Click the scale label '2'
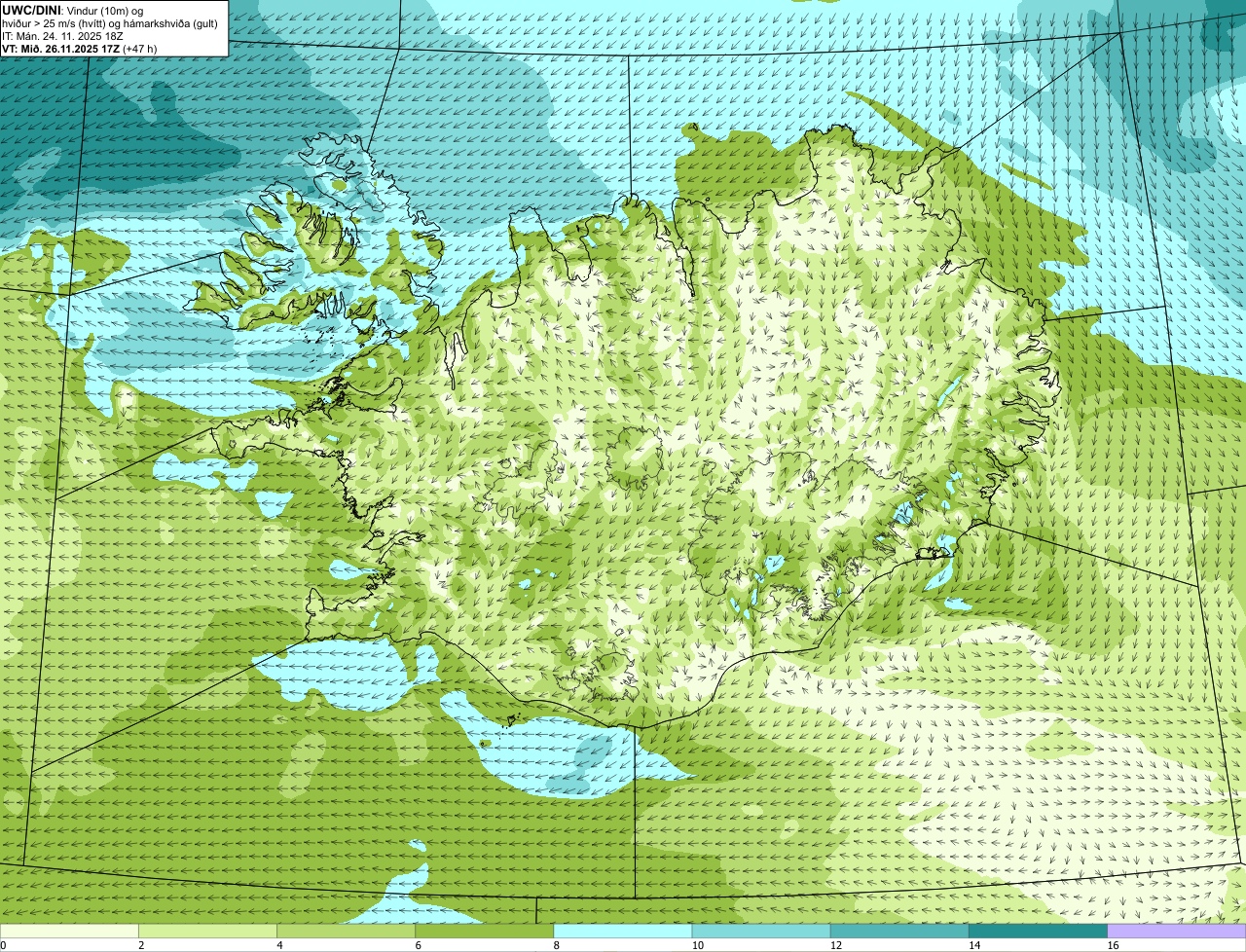 tap(141, 945)
